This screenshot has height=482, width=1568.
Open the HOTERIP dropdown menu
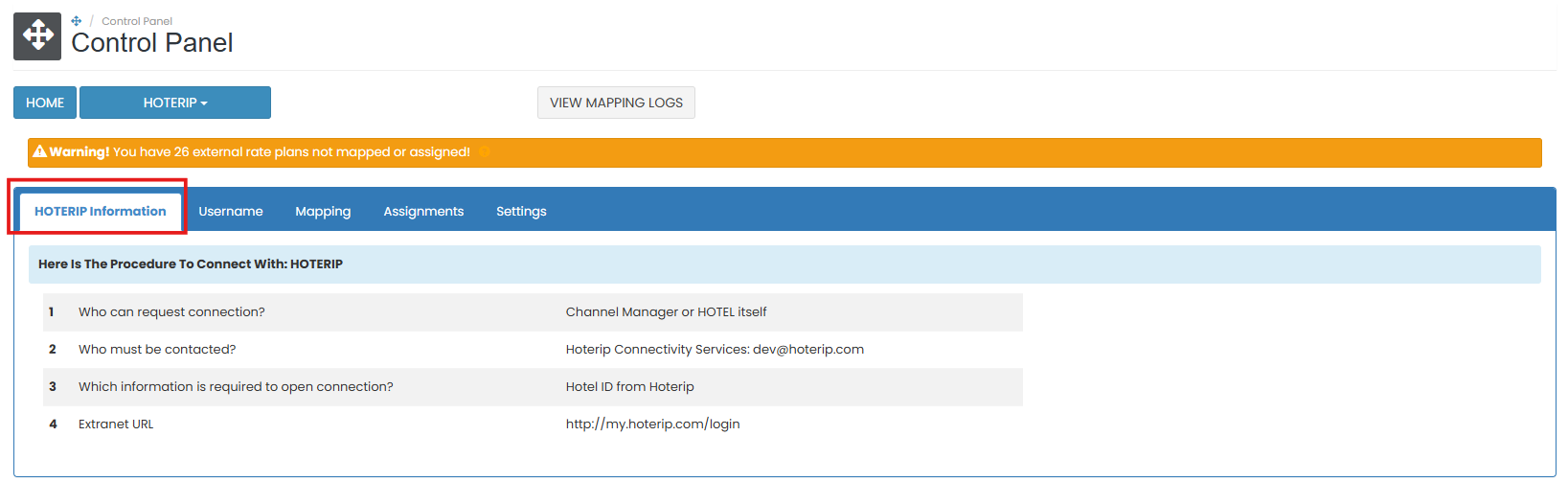click(x=175, y=103)
